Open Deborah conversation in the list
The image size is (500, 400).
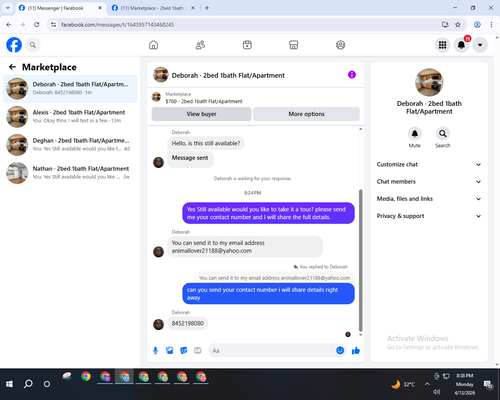click(70, 89)
